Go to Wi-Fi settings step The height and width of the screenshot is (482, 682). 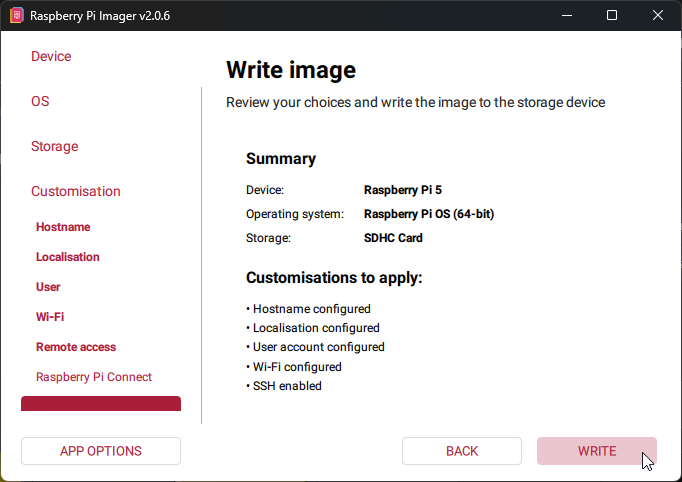50,317
